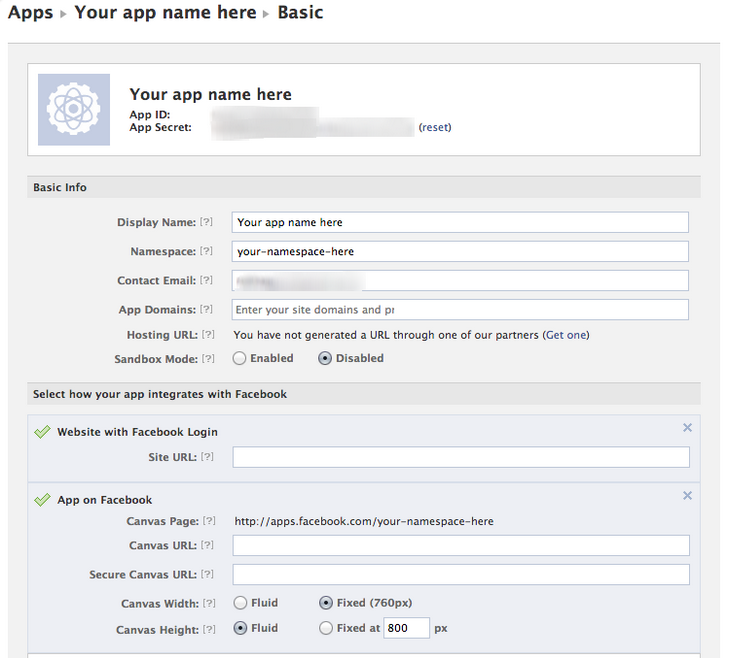730x665 pixels.
Task: Open Your app name here breadcrumb
Action: coord(165,13)
